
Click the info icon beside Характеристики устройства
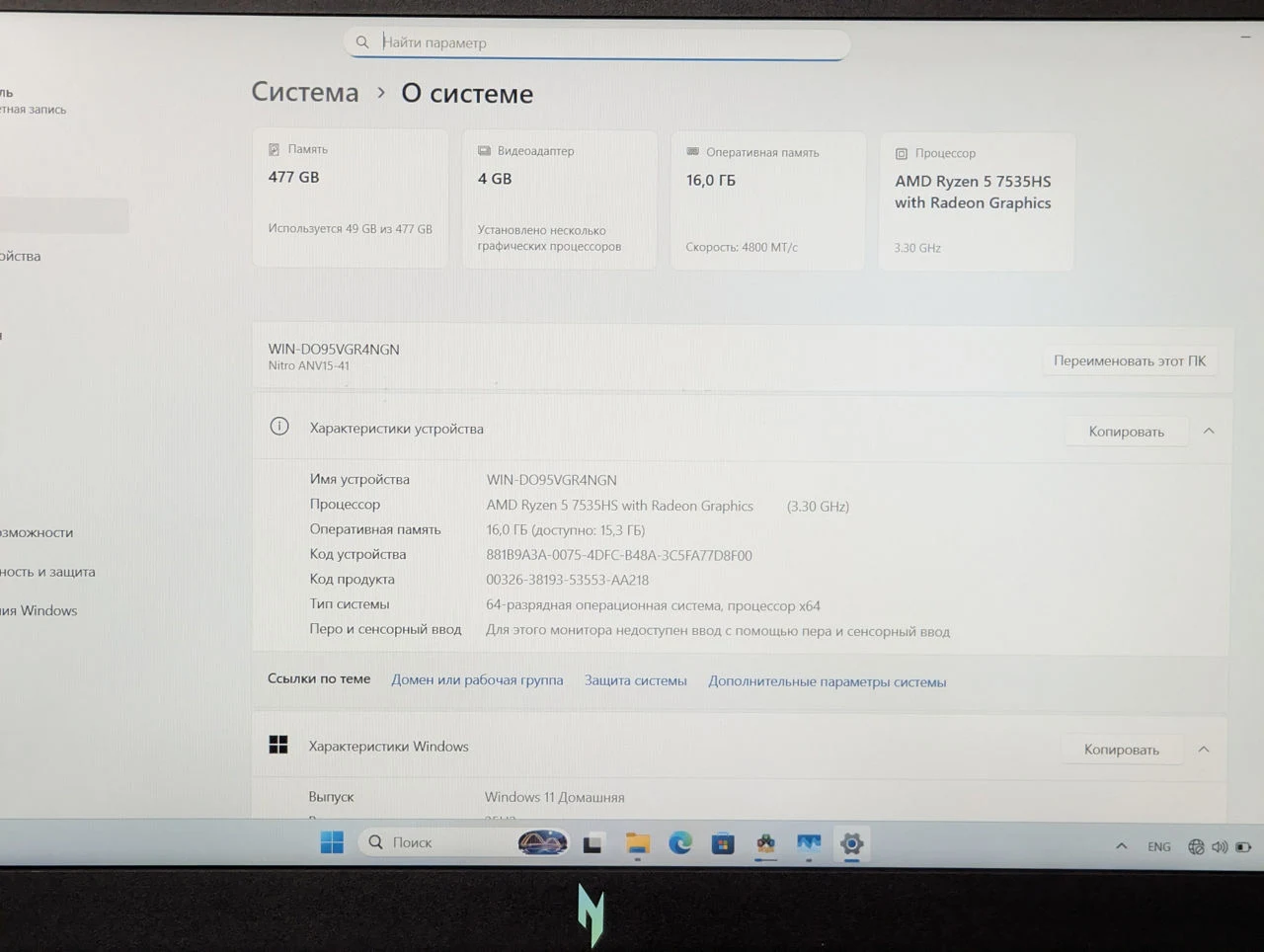(x=279, y=427)
